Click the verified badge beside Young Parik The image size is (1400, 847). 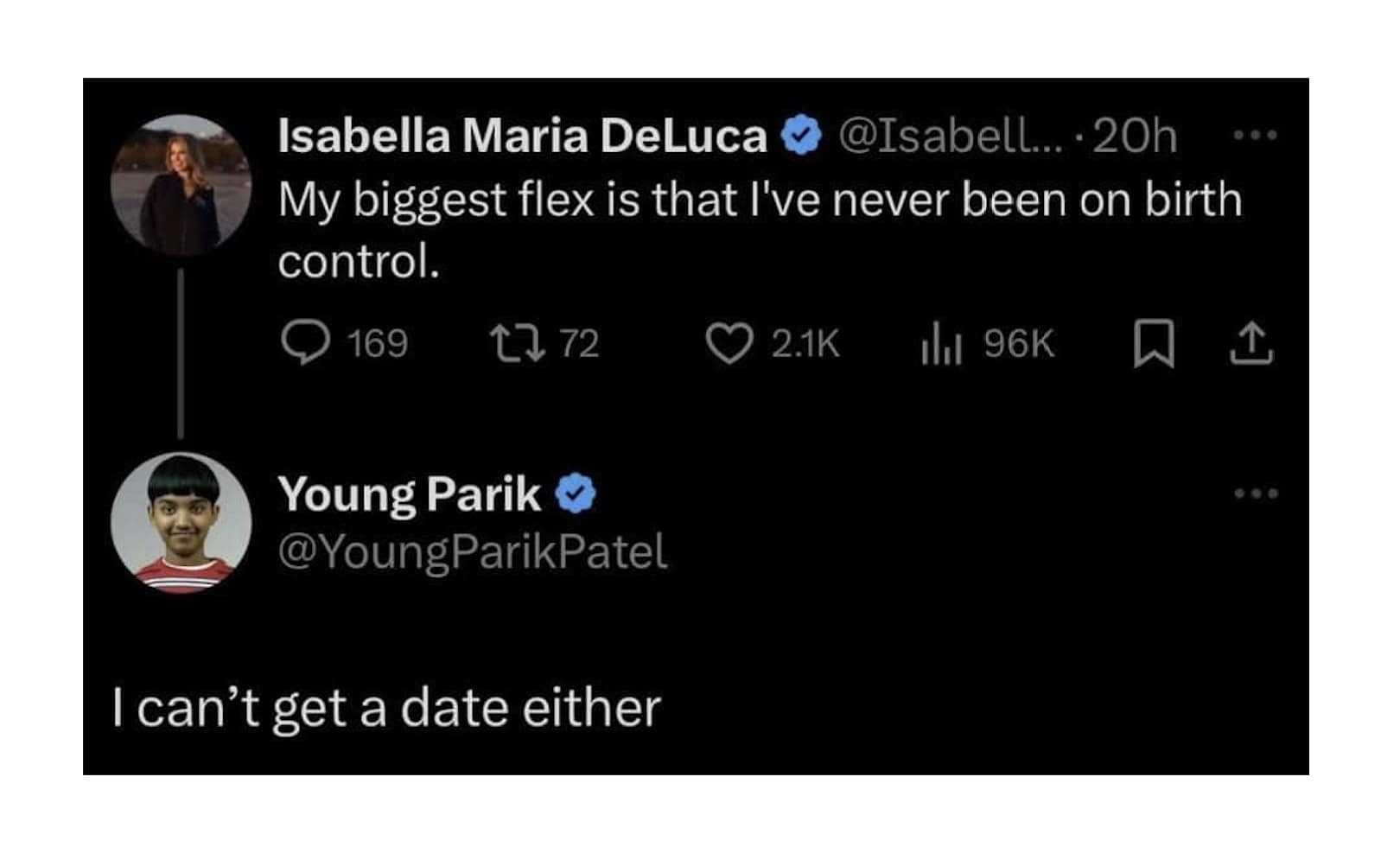coord(575,494)
